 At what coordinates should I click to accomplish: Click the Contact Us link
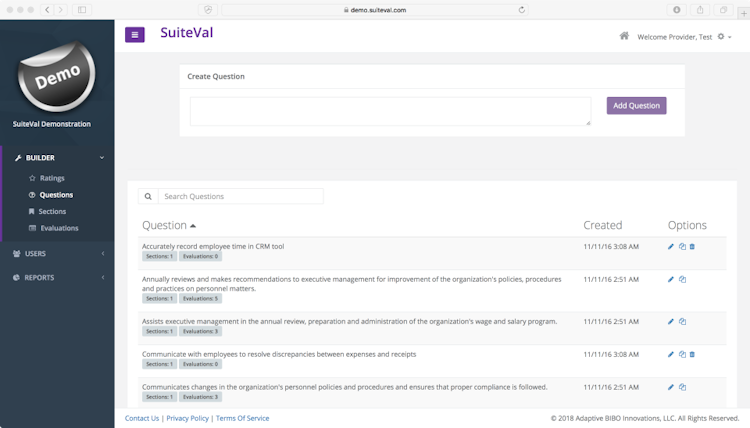tap(142, 418)
